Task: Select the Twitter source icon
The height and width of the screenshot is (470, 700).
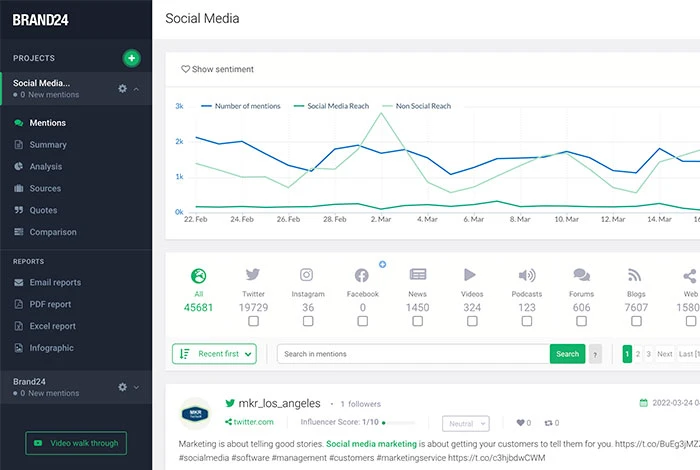Action: tap(253, 275)
